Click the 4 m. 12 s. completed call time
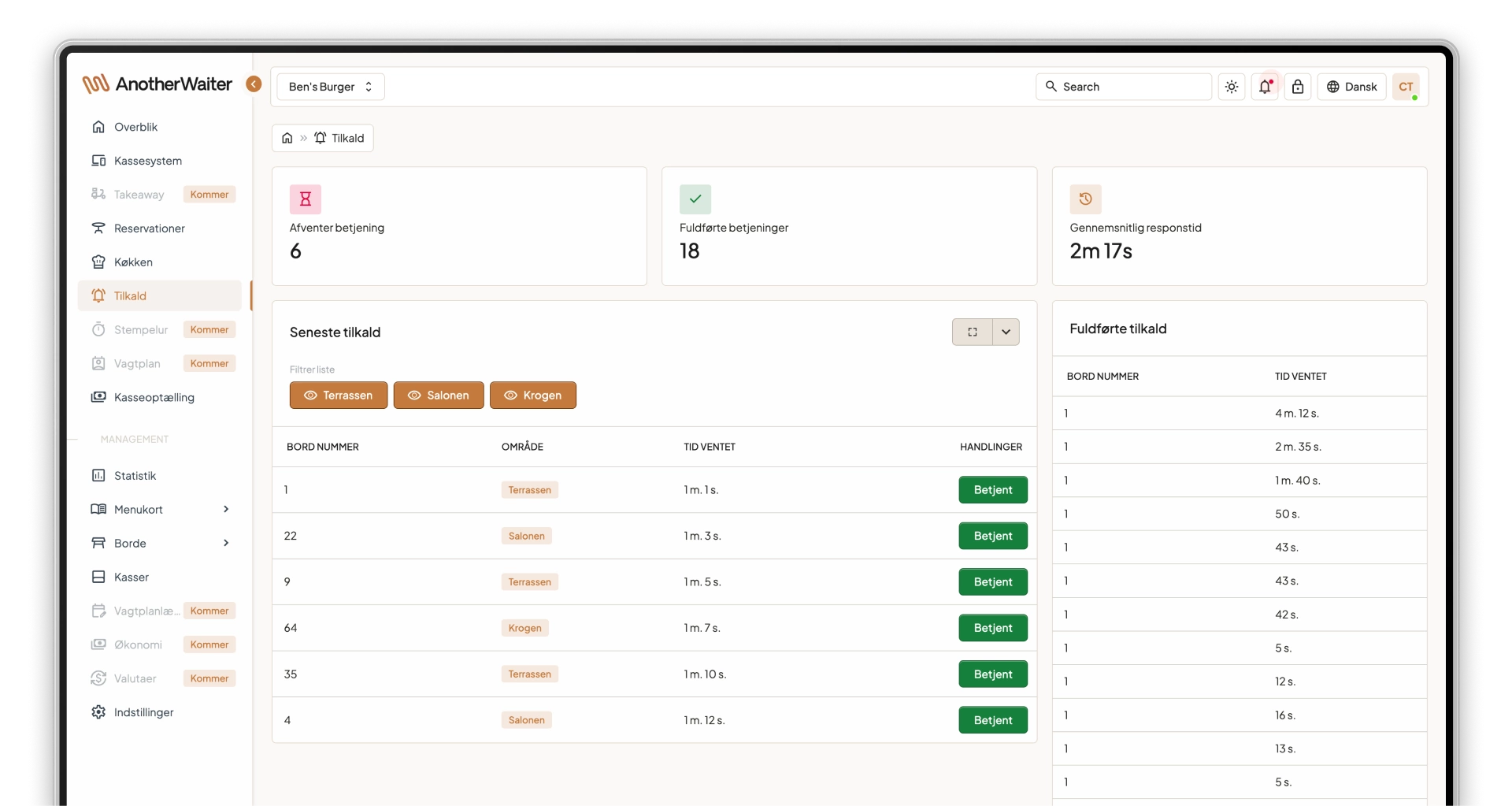This screenshot has width=1512, height=806. (1297, 414)
